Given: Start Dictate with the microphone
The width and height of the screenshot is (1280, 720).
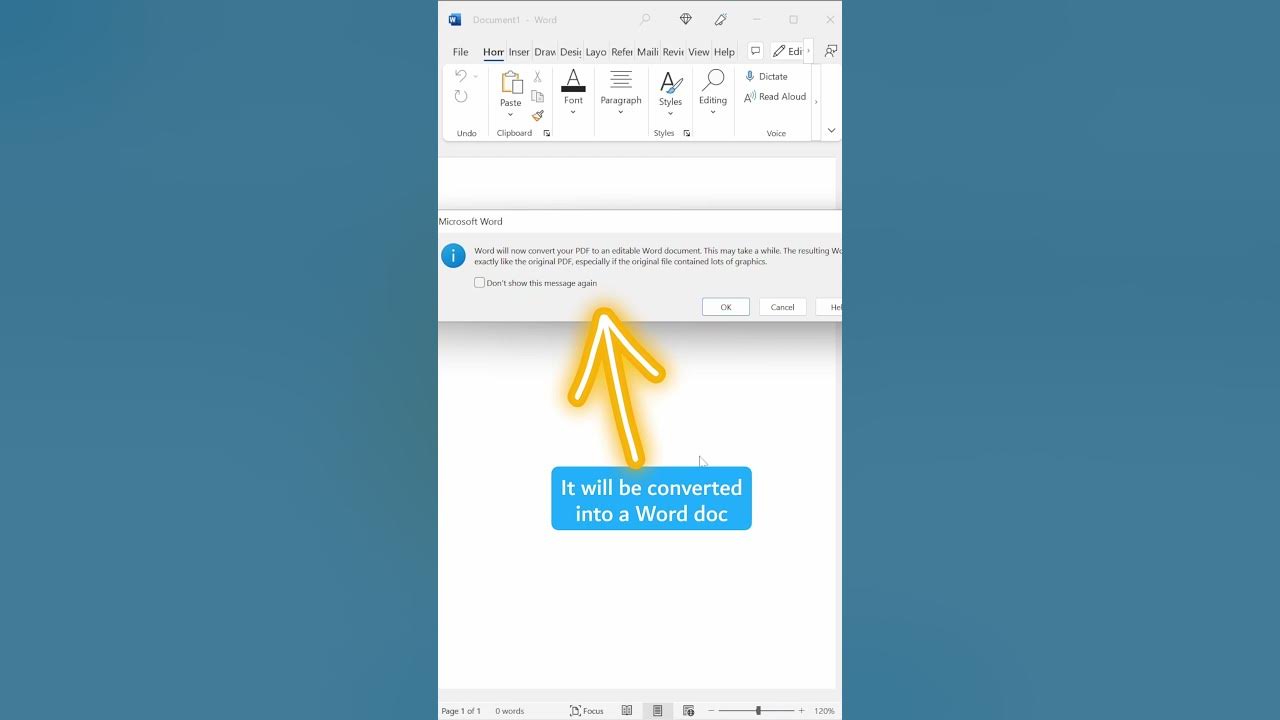Looking at the screenshot, I should click(x=766, y=76).
